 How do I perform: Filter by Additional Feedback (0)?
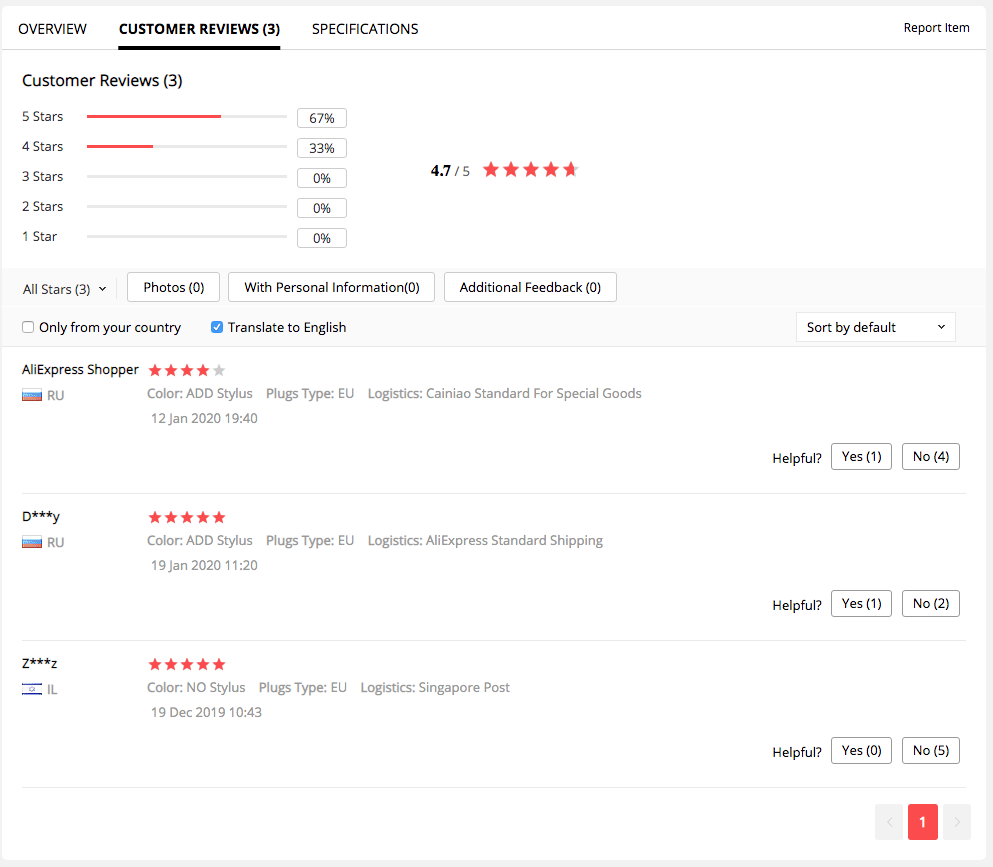(530, 288)
